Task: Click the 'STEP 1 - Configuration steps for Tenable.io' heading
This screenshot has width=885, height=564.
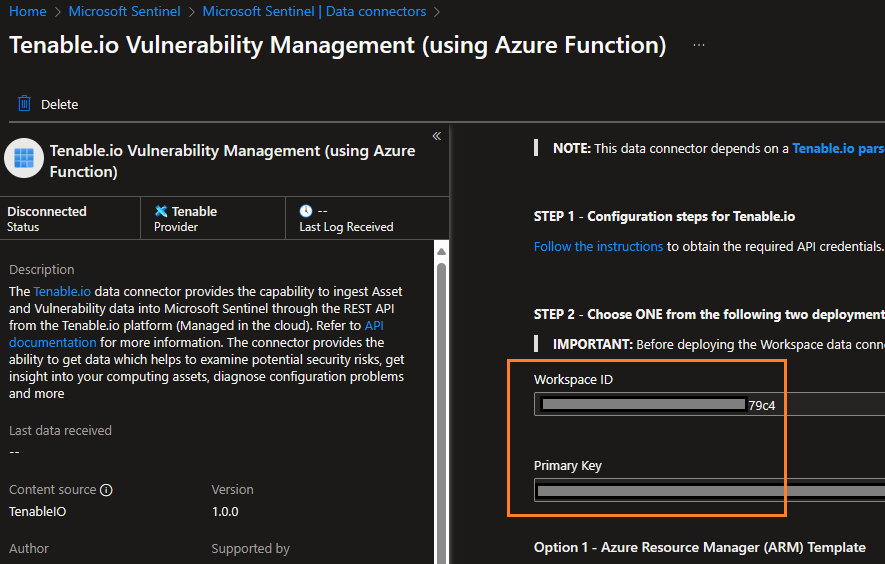Action: 664,217
